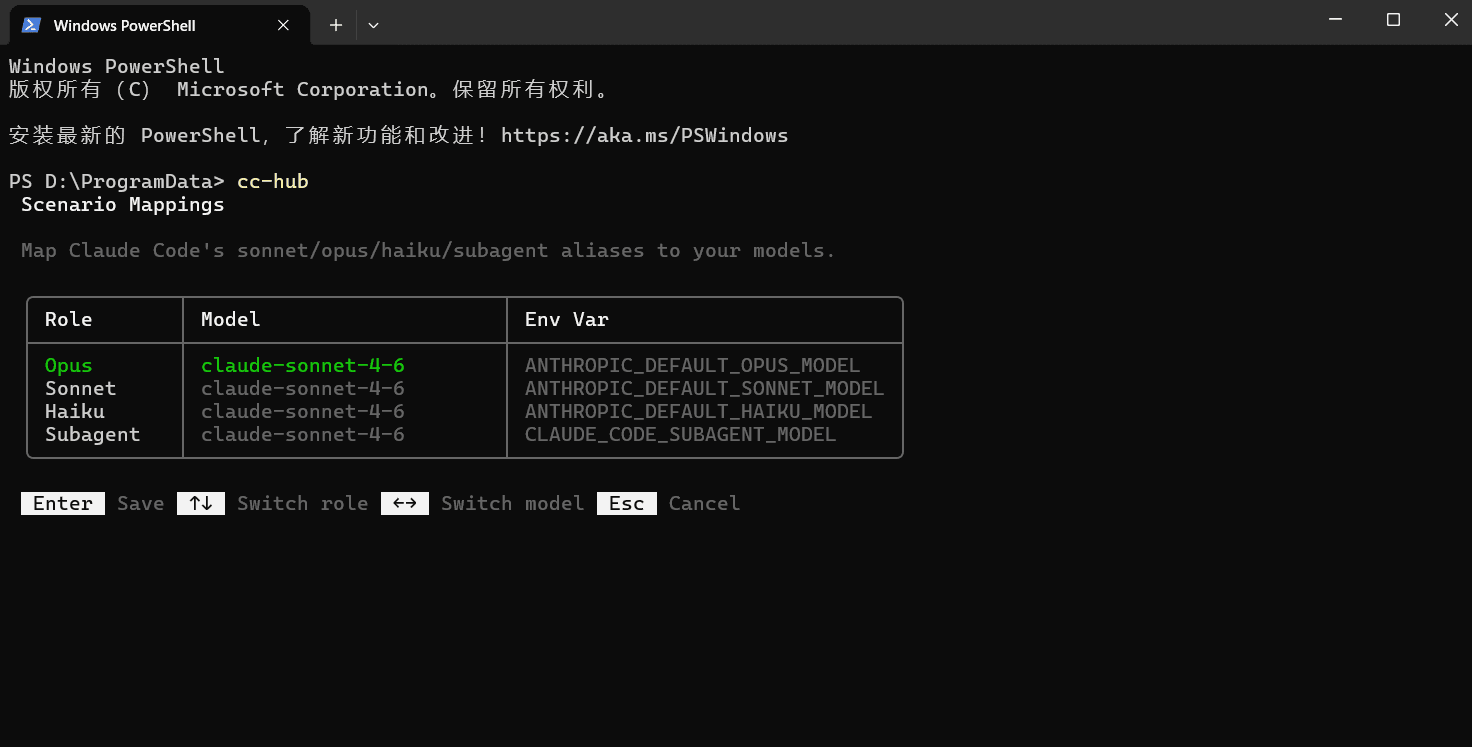Click the Role column header
Screen dimensions: 1472x747
[x=68, y=319]
